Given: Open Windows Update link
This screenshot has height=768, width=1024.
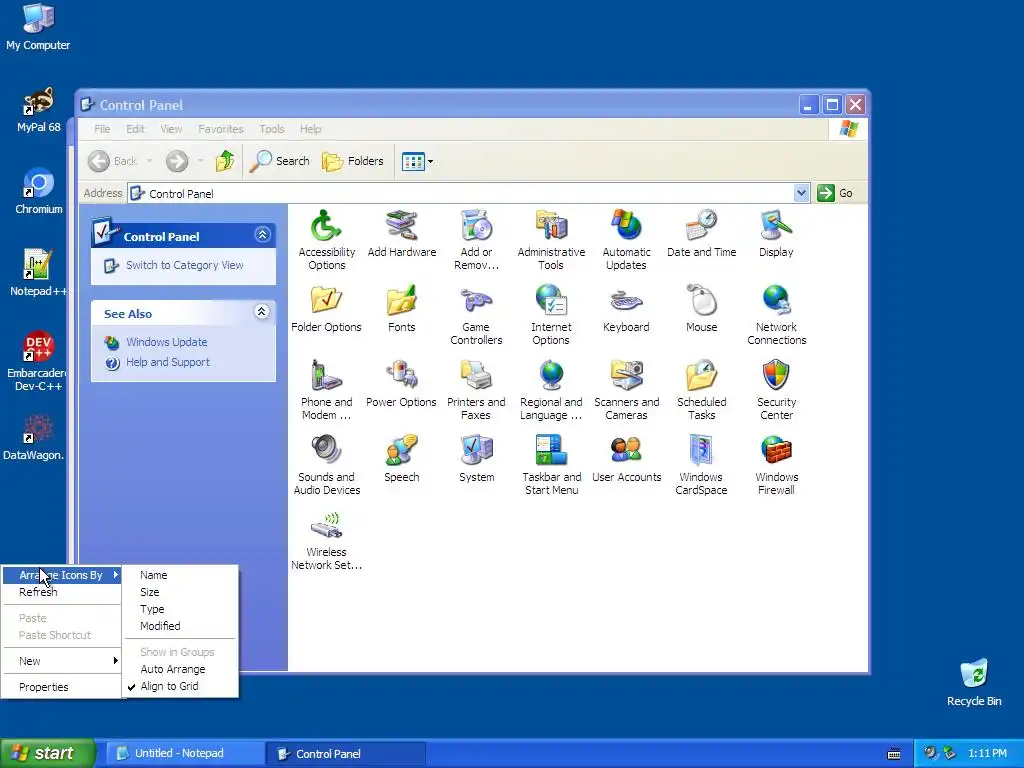Looking at the screenshot, I should 167,342.
